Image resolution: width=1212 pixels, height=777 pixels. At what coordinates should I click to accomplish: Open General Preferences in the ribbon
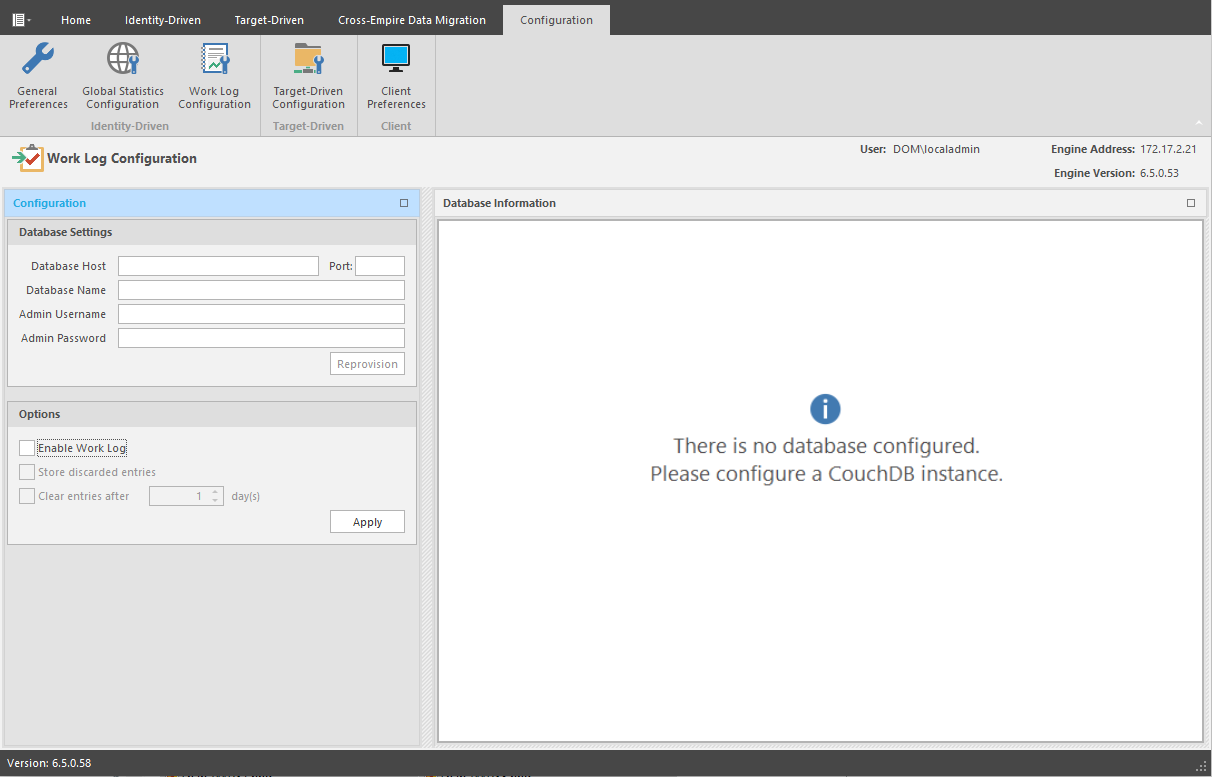(37, 75)
